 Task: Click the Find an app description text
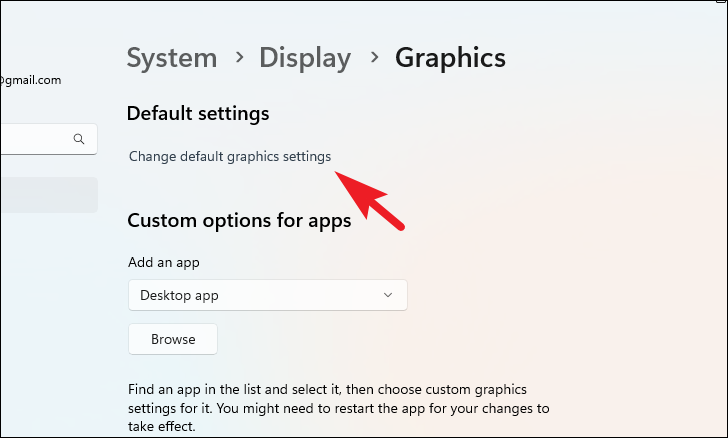tap(338, 408)
